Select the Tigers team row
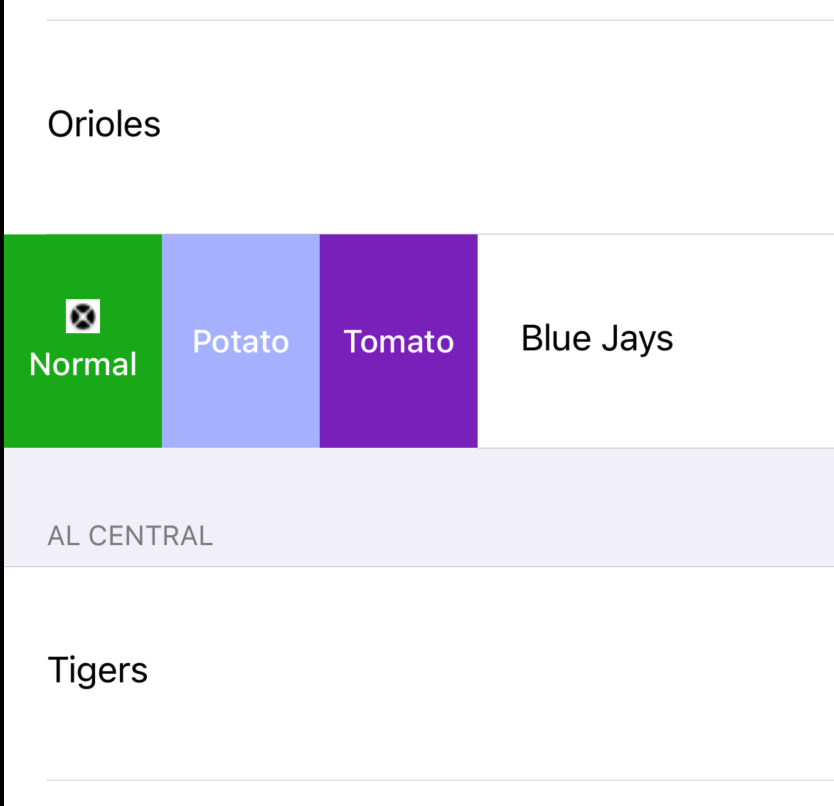834x806 pixels. (x=419, y=674)
